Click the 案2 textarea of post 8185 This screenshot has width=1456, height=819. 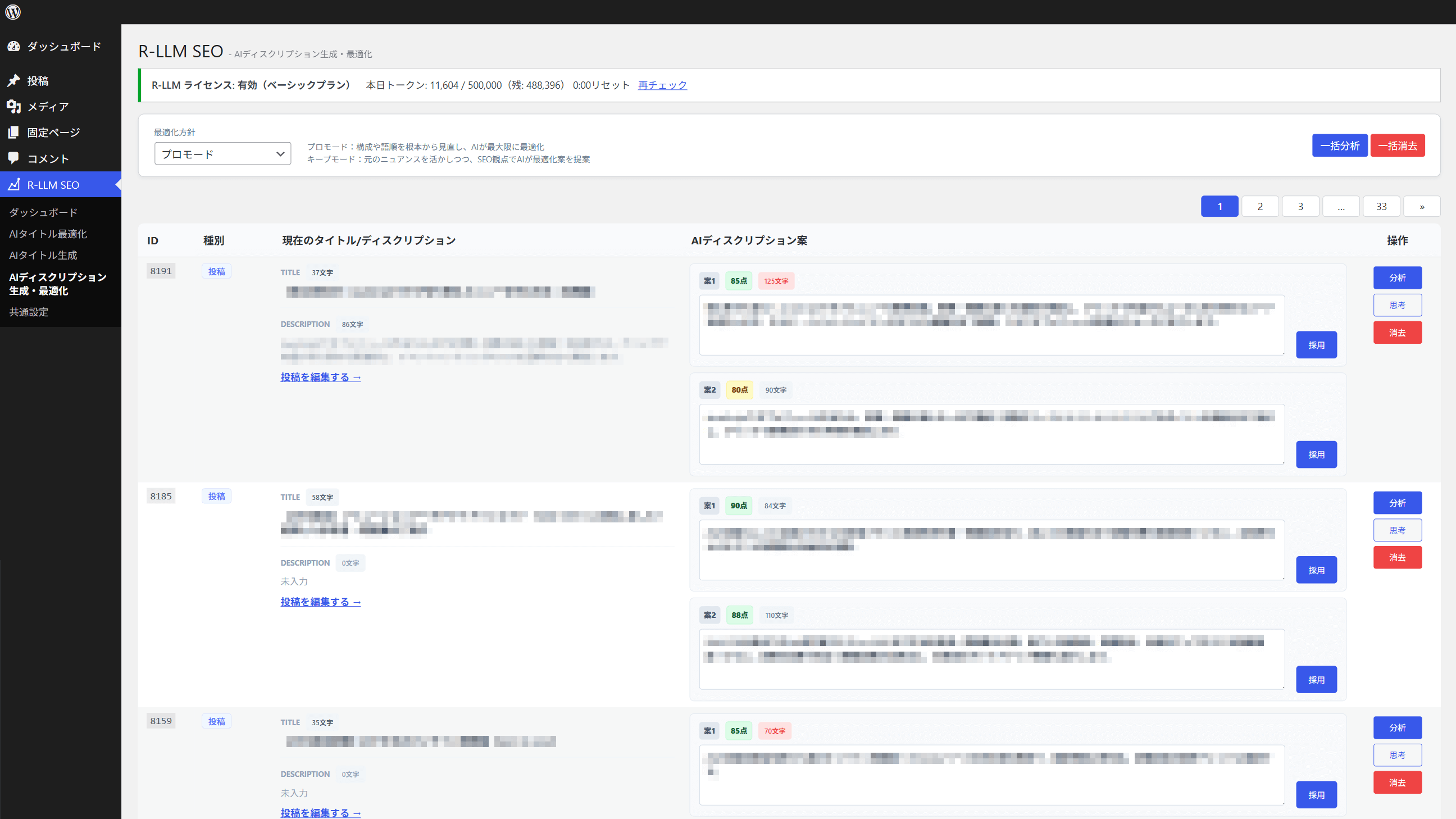(992, 659)
